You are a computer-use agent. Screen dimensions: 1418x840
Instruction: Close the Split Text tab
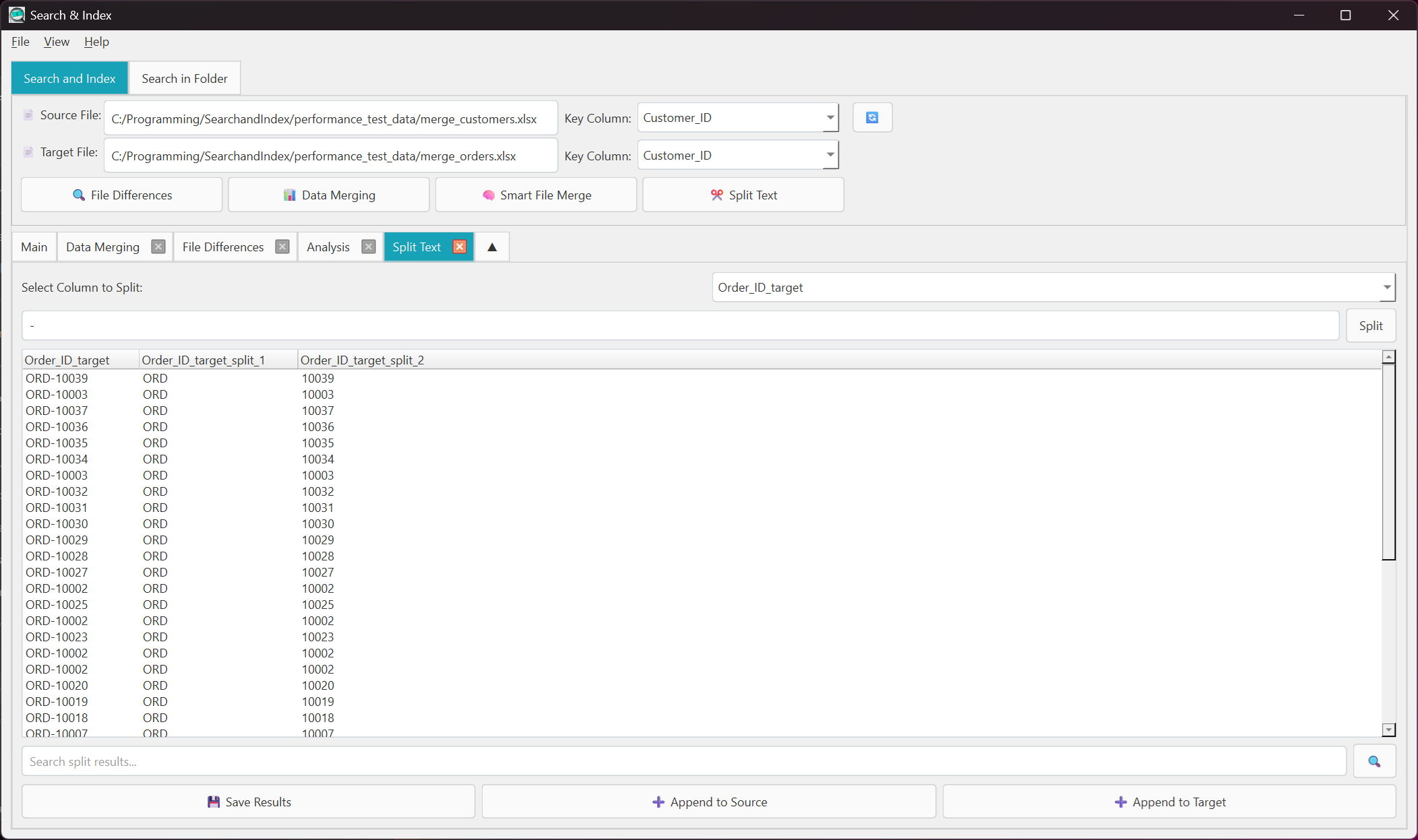point(460,247)
